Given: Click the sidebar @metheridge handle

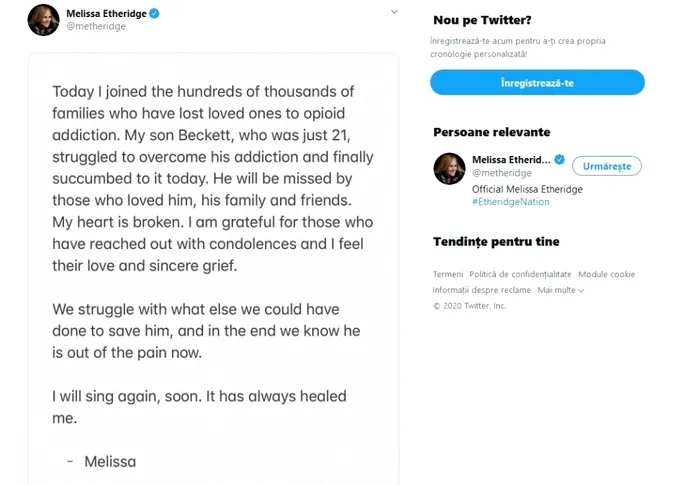Looking at the screenshot, I should (502, 174).
